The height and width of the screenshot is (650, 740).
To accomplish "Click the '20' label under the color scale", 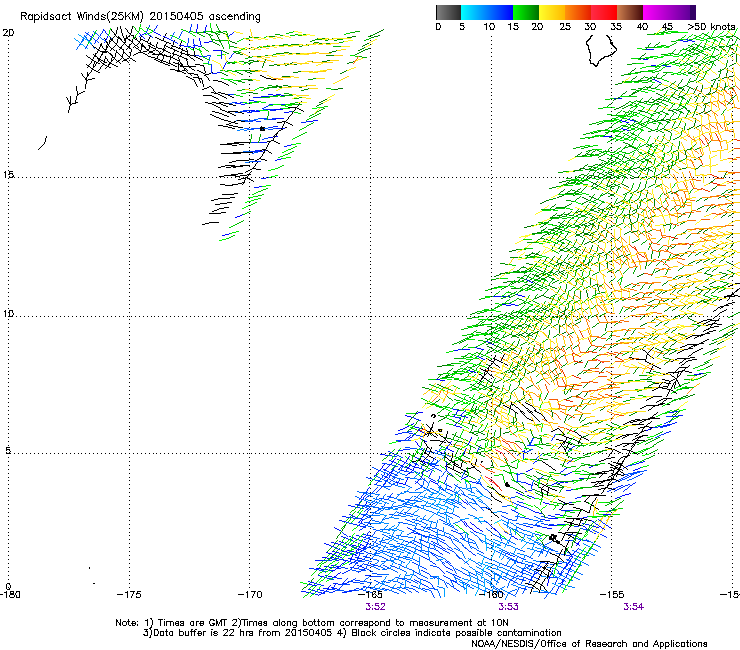I will 537,27.
